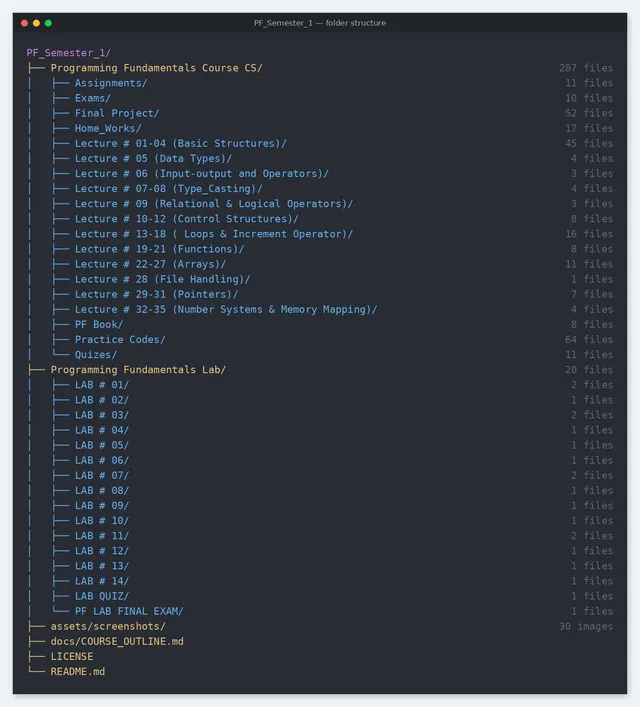Open the assets/screenshots/ entry

tap(108, 627)
